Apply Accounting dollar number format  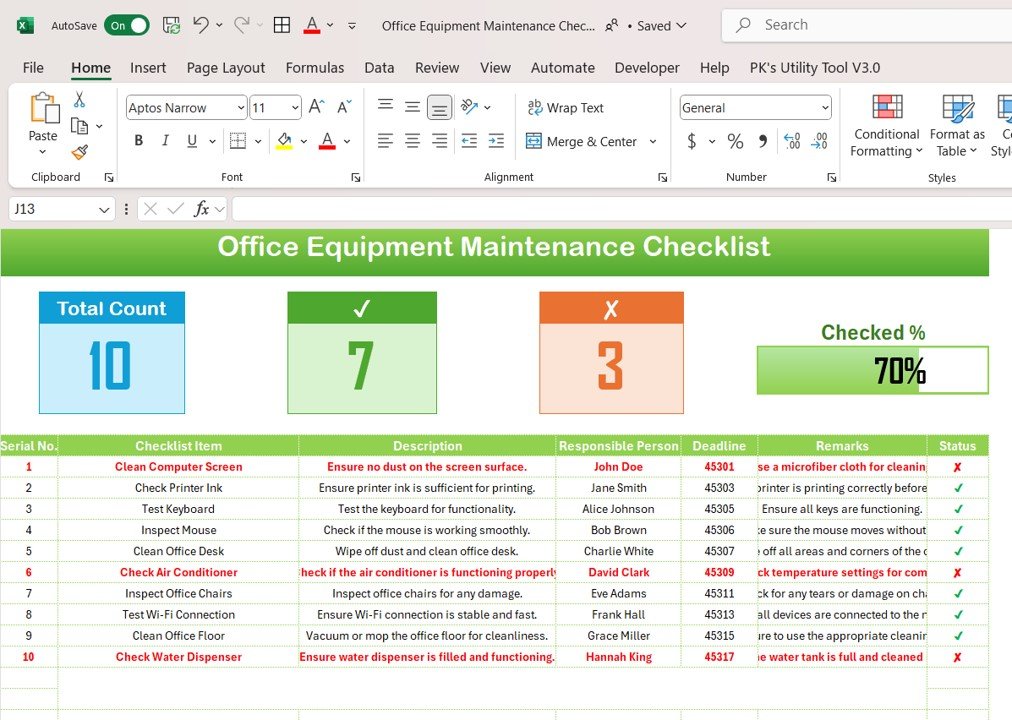[x=692, y=141]
